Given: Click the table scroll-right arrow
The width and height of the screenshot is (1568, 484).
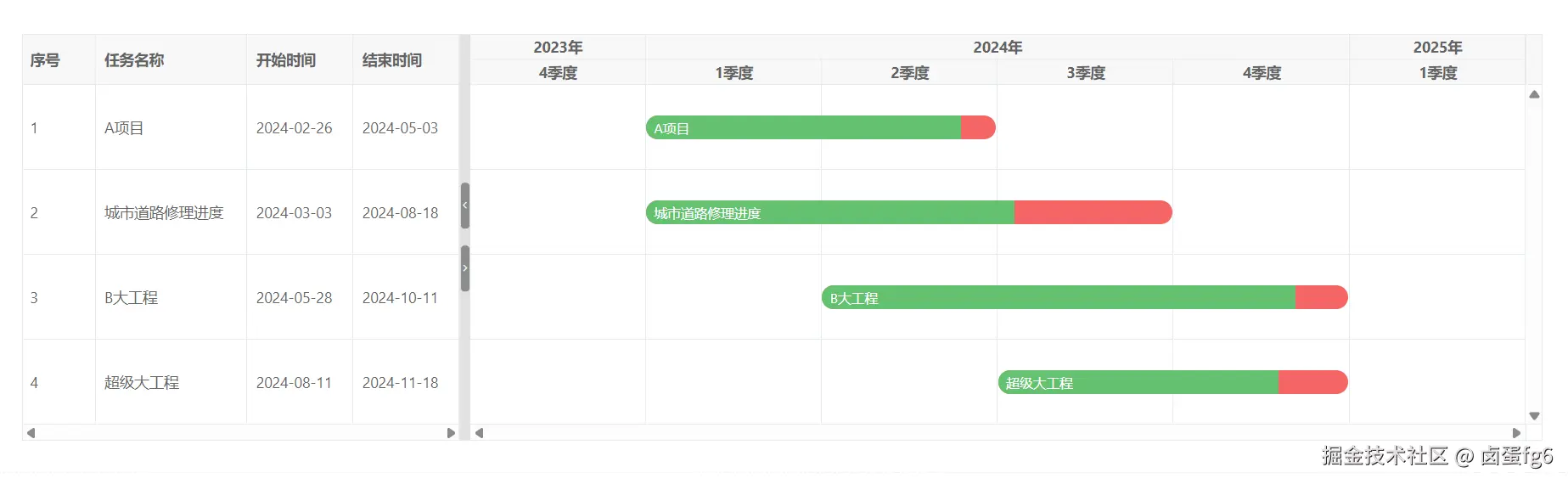Looking at the screenshot, I should pyautogui.click(x=451, y=433).
